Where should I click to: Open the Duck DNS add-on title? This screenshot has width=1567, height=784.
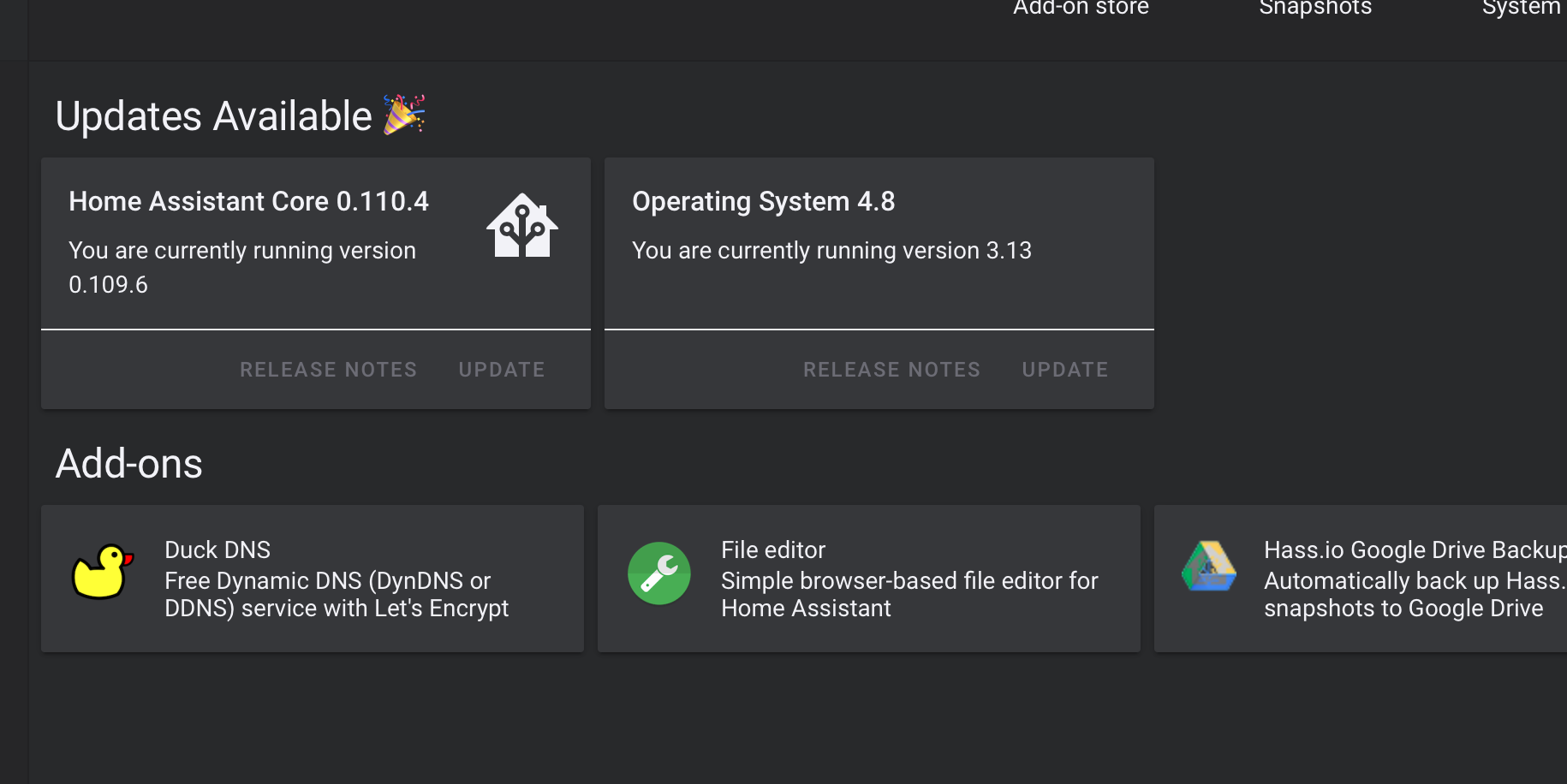click(x=217, y=549)
